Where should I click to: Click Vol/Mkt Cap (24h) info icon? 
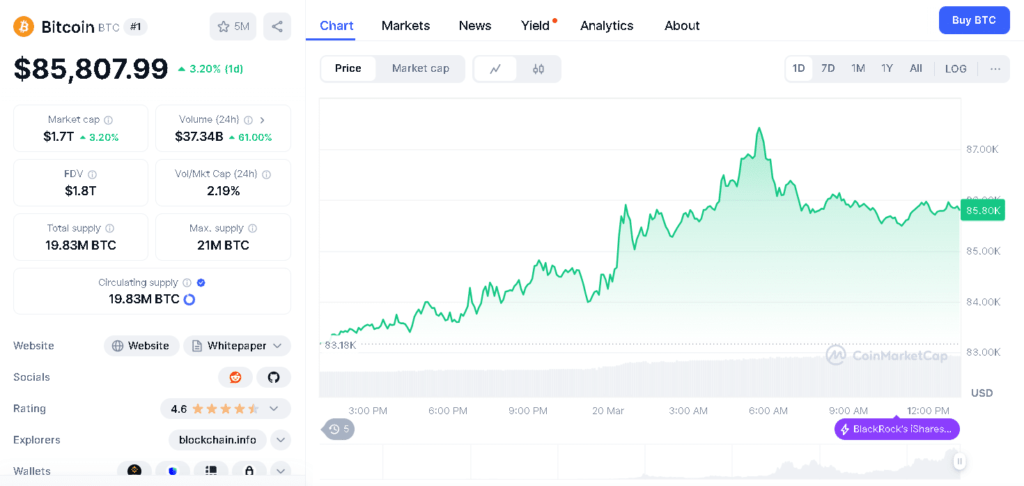click(266, 174)
